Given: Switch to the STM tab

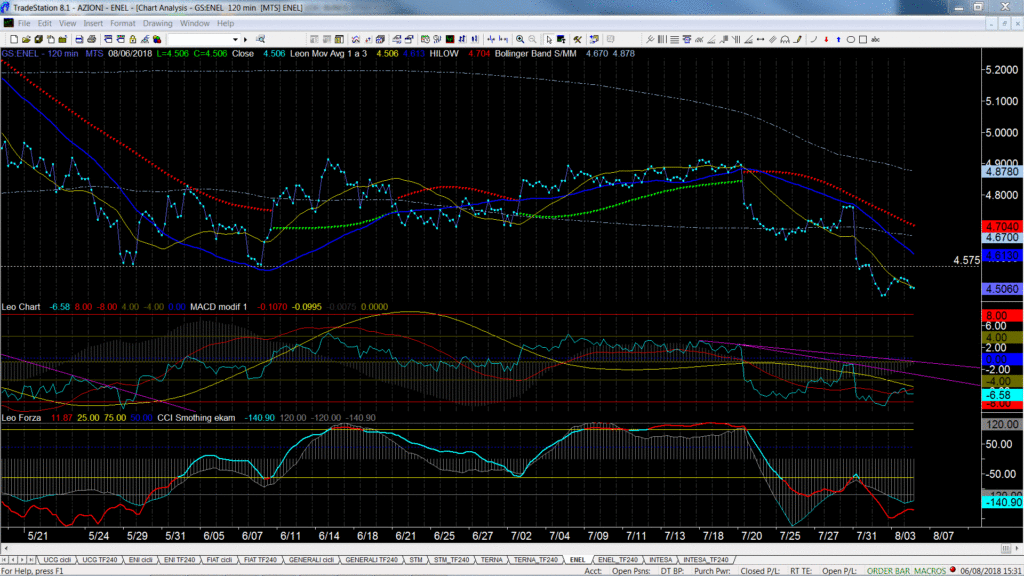Looking at the screenshot, I should pyautogui.click(x=416, y=560).
